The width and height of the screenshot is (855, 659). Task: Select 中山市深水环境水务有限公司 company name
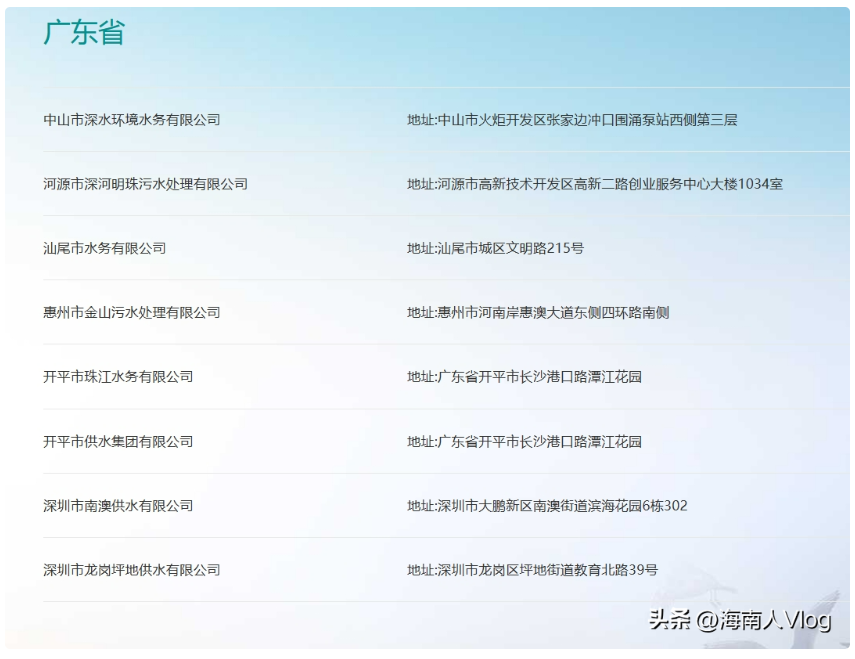(131, 120)
